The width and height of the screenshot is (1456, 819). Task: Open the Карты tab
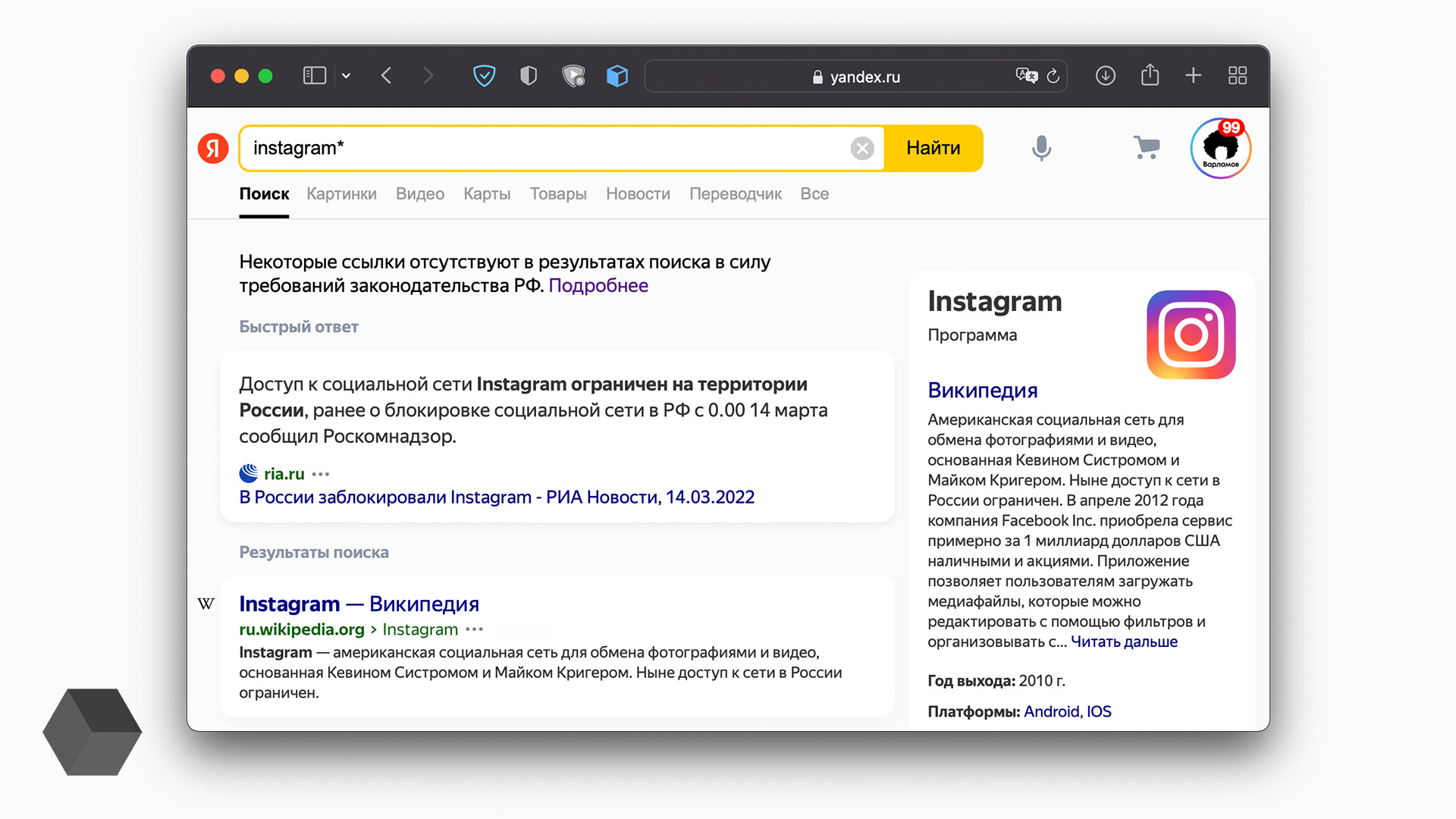click(487, 194)
